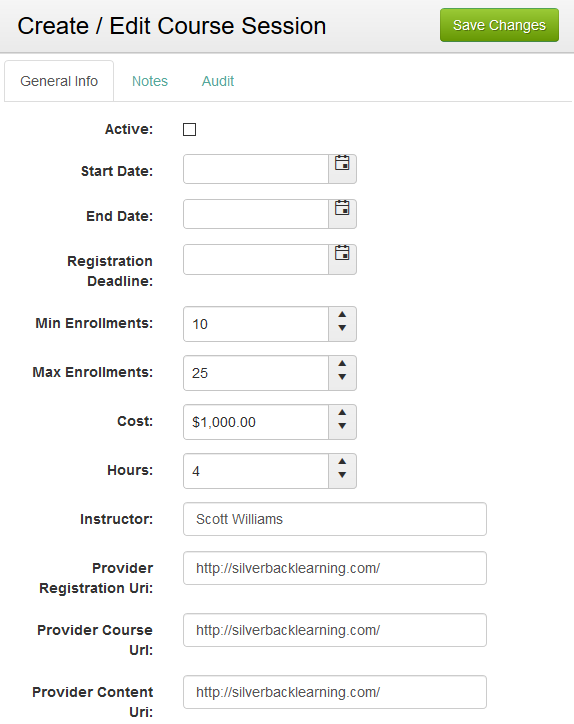Increase Cost with the up arrow
This screenshot has width=574, height=724.
click(342, 413)
